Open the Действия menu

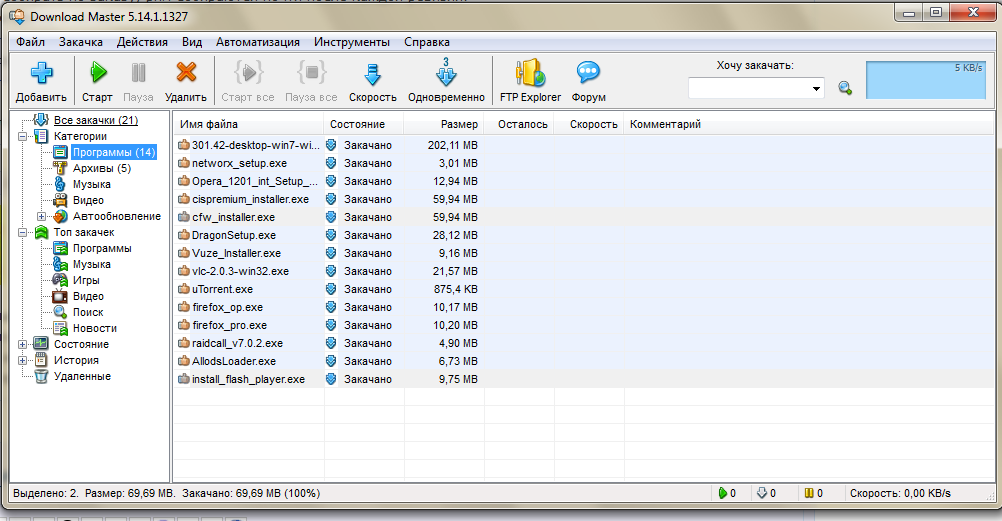[x=142, y=42]
